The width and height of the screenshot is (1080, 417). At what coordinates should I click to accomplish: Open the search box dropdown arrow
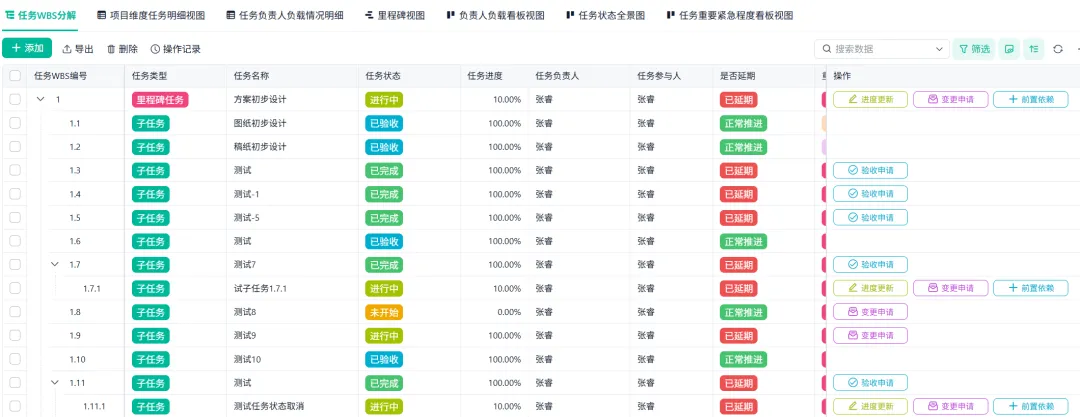point(939,49)
